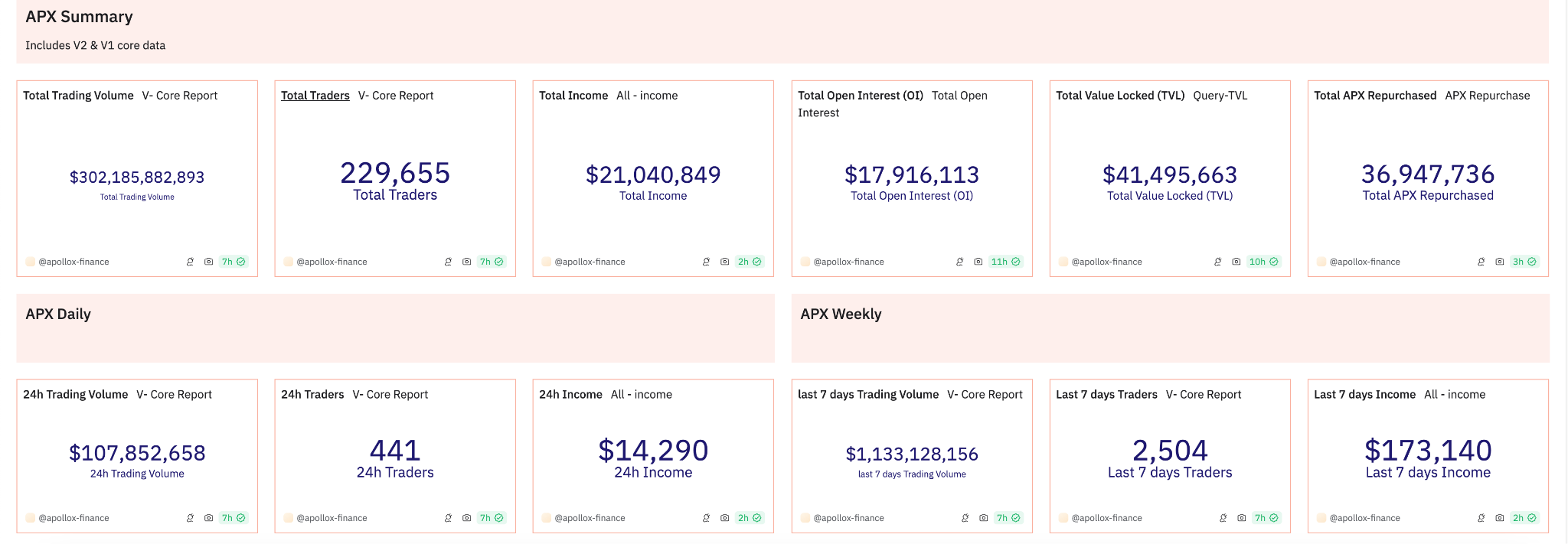This screenshot has height=544, width=1568.
Task: Click the $41,495,663 TVL counter value
Action: pyautogui.click(x=1169, y=175)
